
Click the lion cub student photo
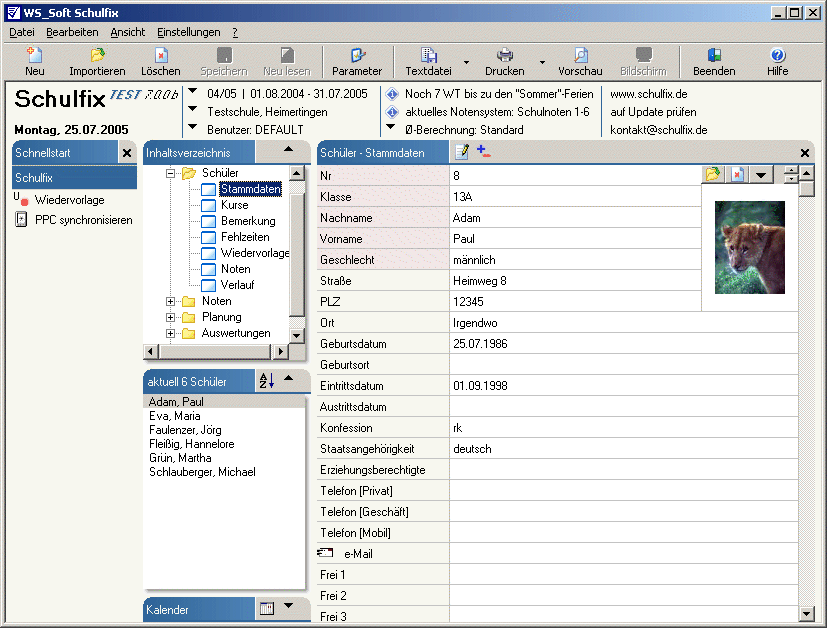click(749, 247)
